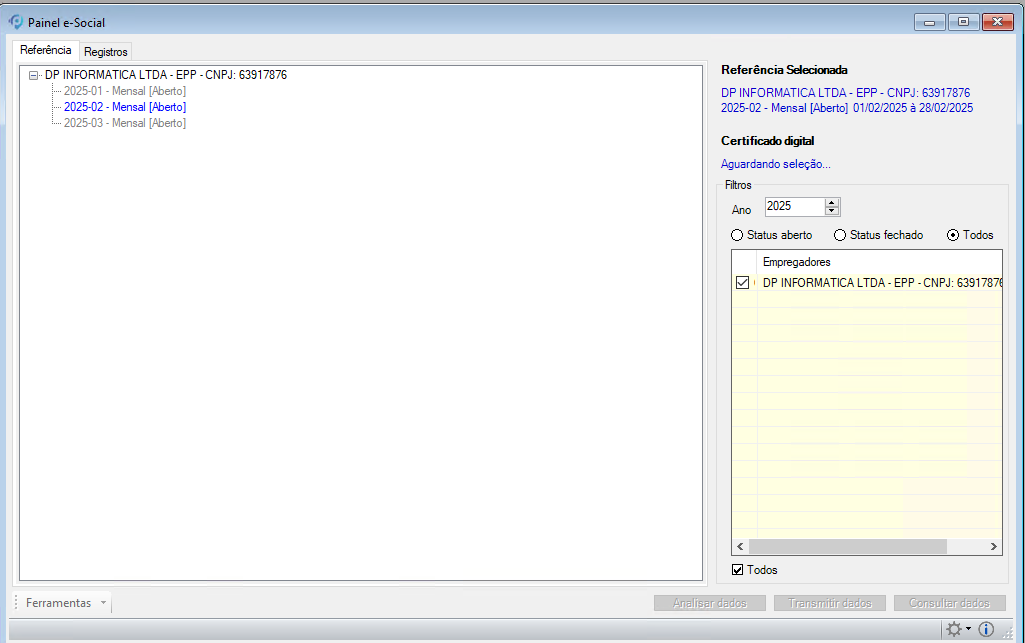Image resolution: width=1025 pixels, height=643 pixels.
Task: Increase the Ano value with the up arrow
Action: point(832,203)
